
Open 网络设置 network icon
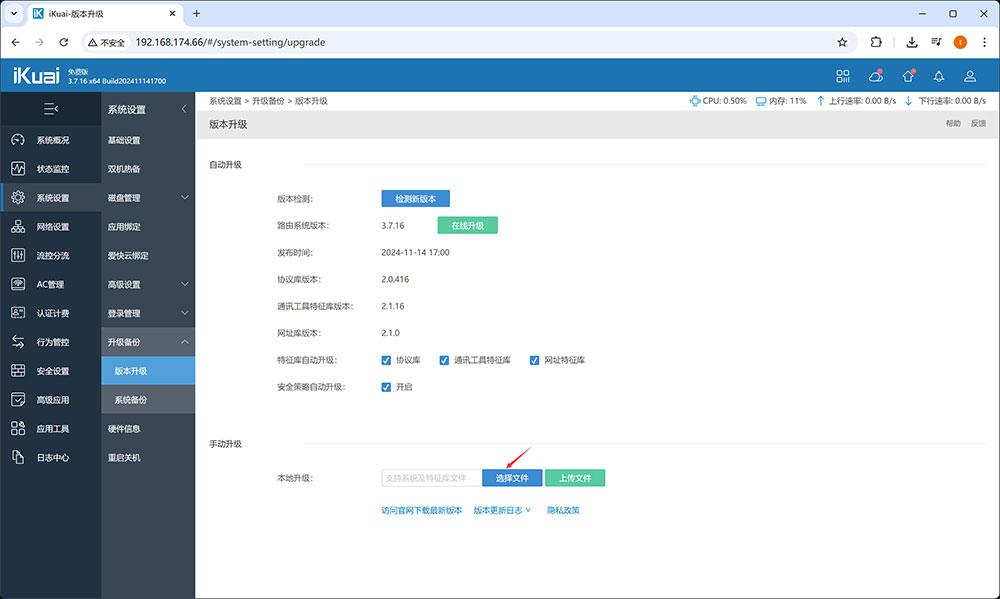(x=18, y=226)
